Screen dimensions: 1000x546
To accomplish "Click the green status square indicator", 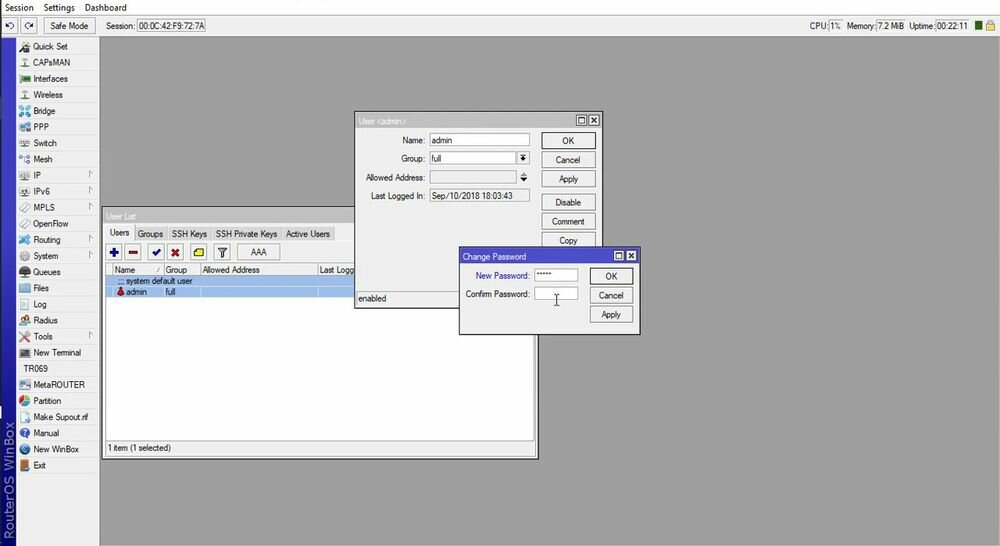I will (978, 26).
